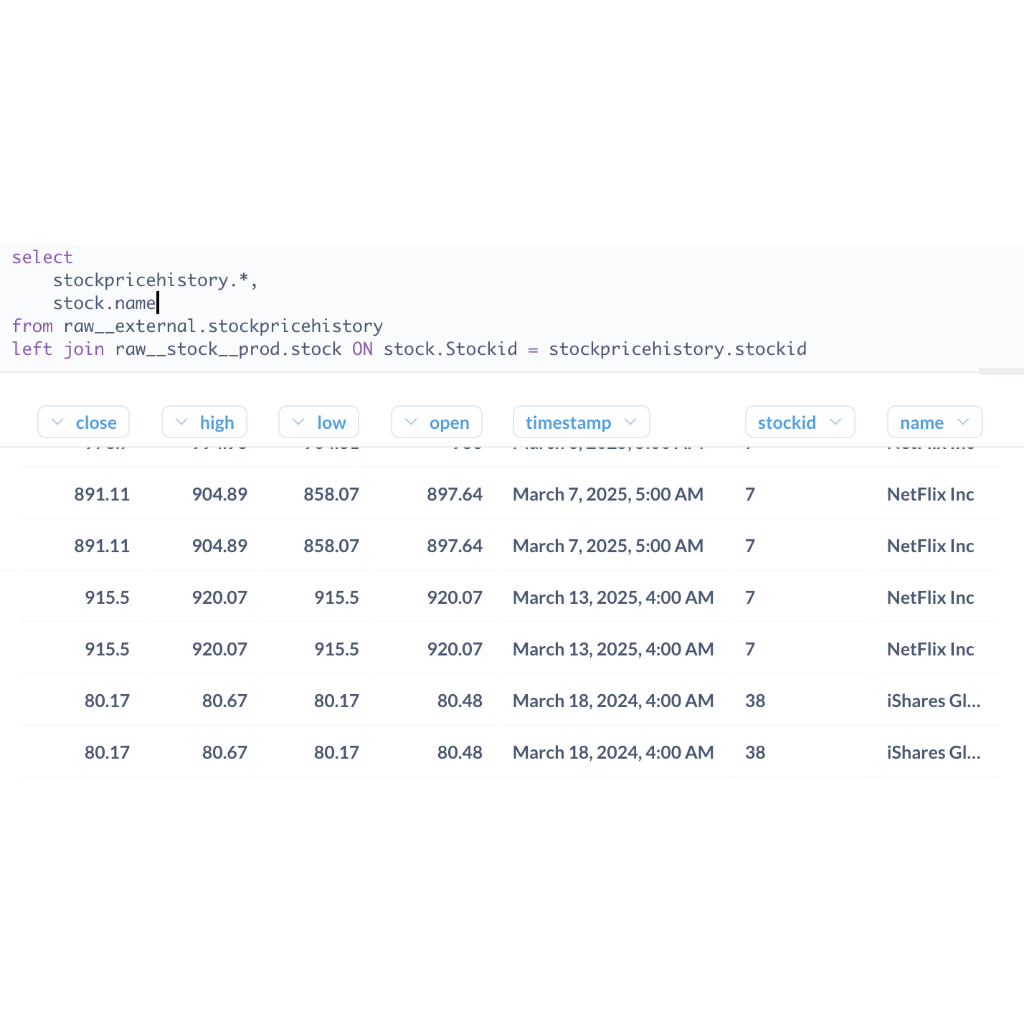The height and width of the screenshot is (1024, 1024).
Task: Click the "stock.name" line in the SQL editor
Action: [105, 303]
